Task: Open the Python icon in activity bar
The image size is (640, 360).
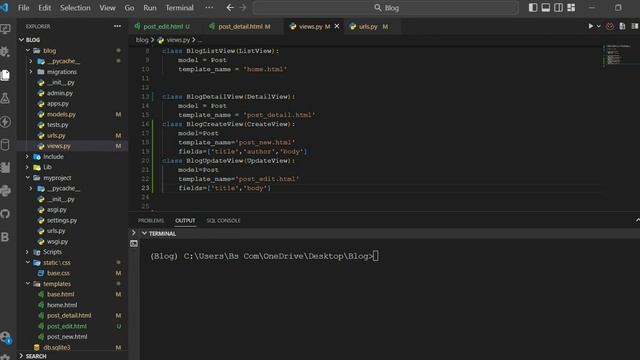Action: pos(5,191)
